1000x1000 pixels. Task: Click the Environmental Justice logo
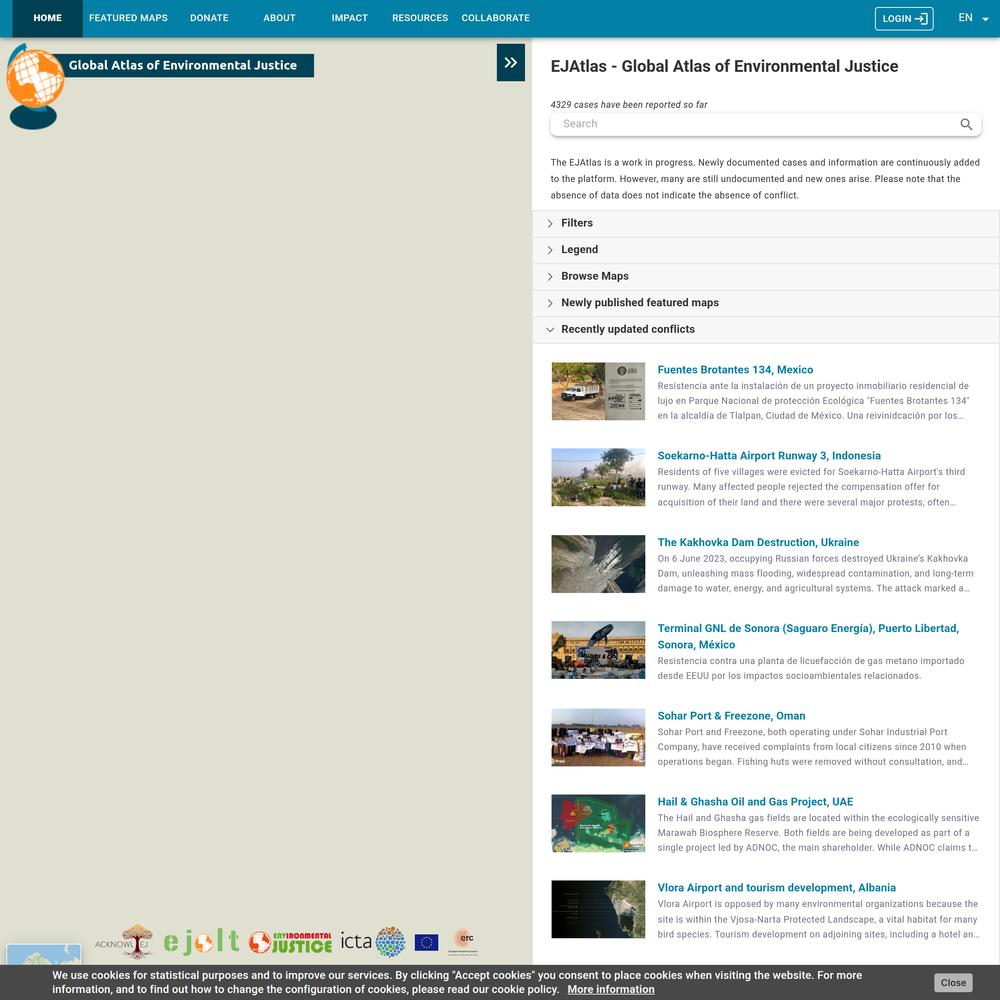[290, 942]
